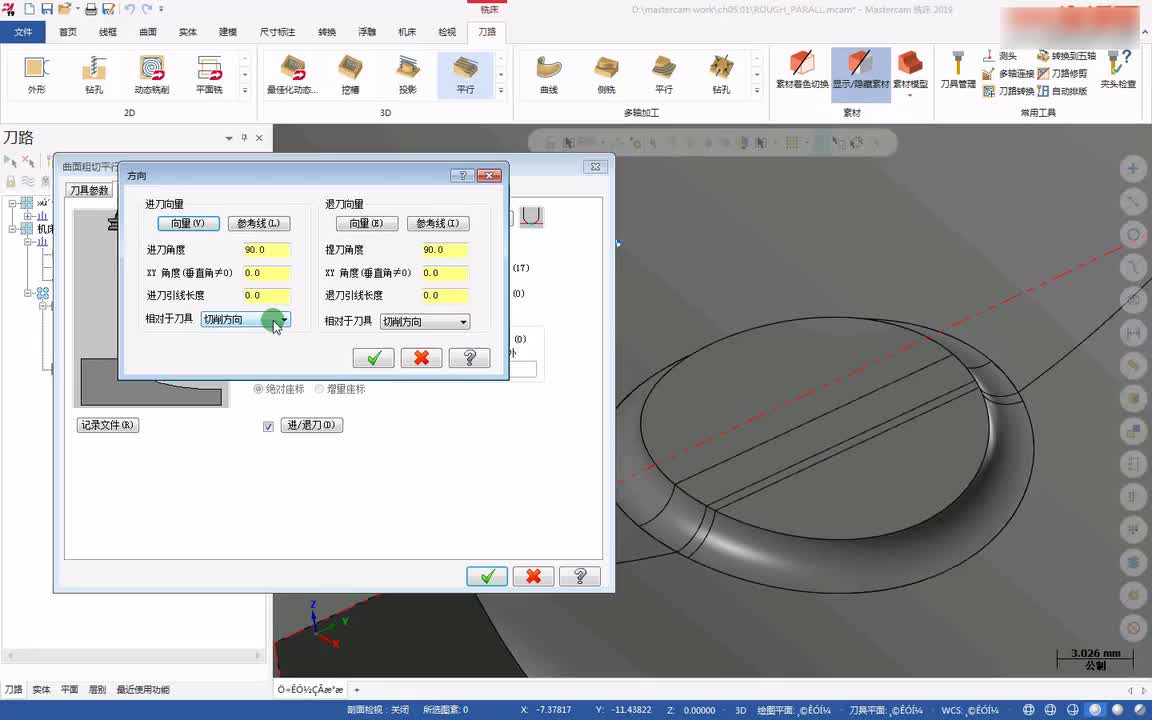1152x720 pixels.
Task: Click 记录文件(R) button
Action: coord(108,425)
